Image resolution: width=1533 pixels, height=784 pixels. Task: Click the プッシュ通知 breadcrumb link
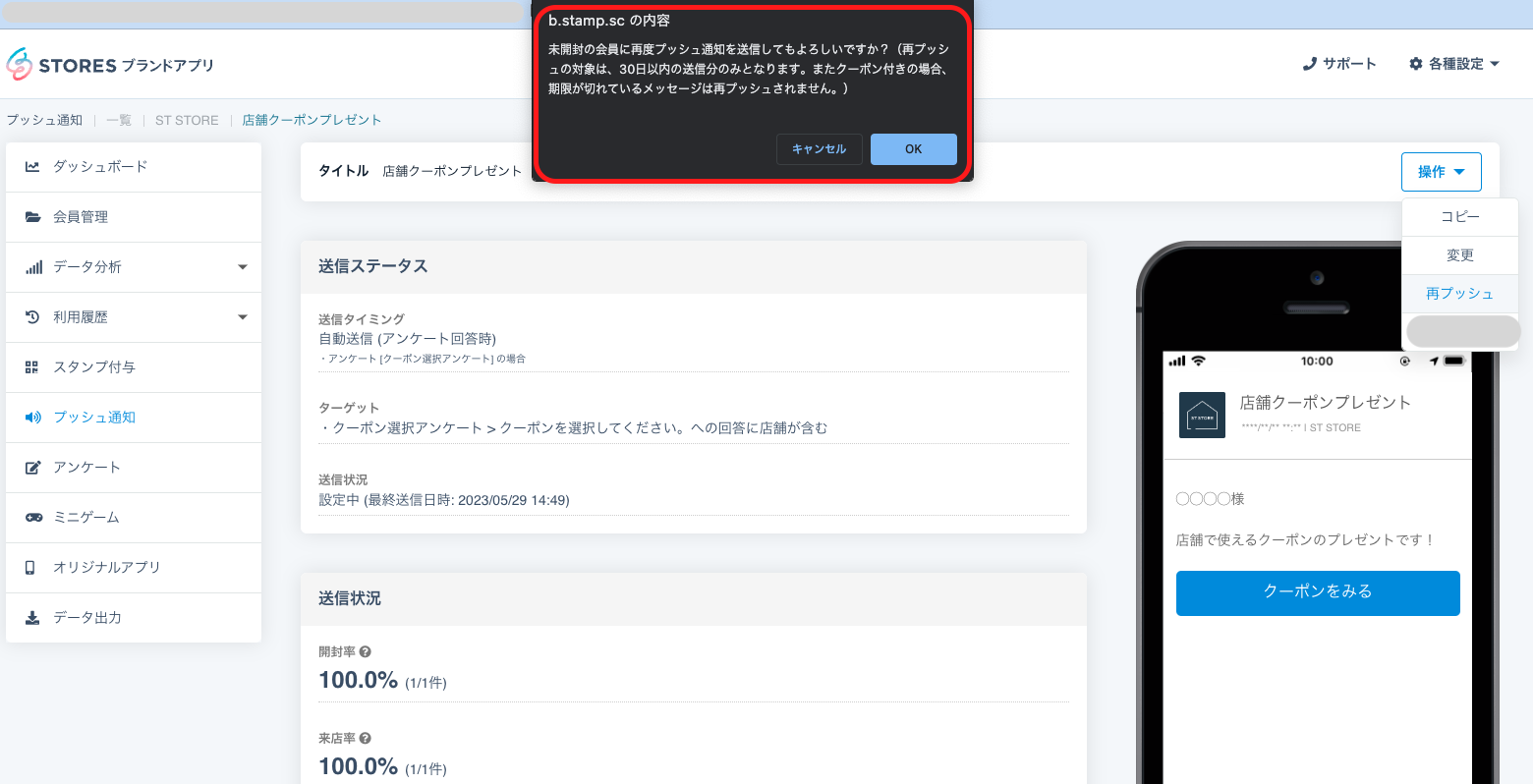pos(45,120)
